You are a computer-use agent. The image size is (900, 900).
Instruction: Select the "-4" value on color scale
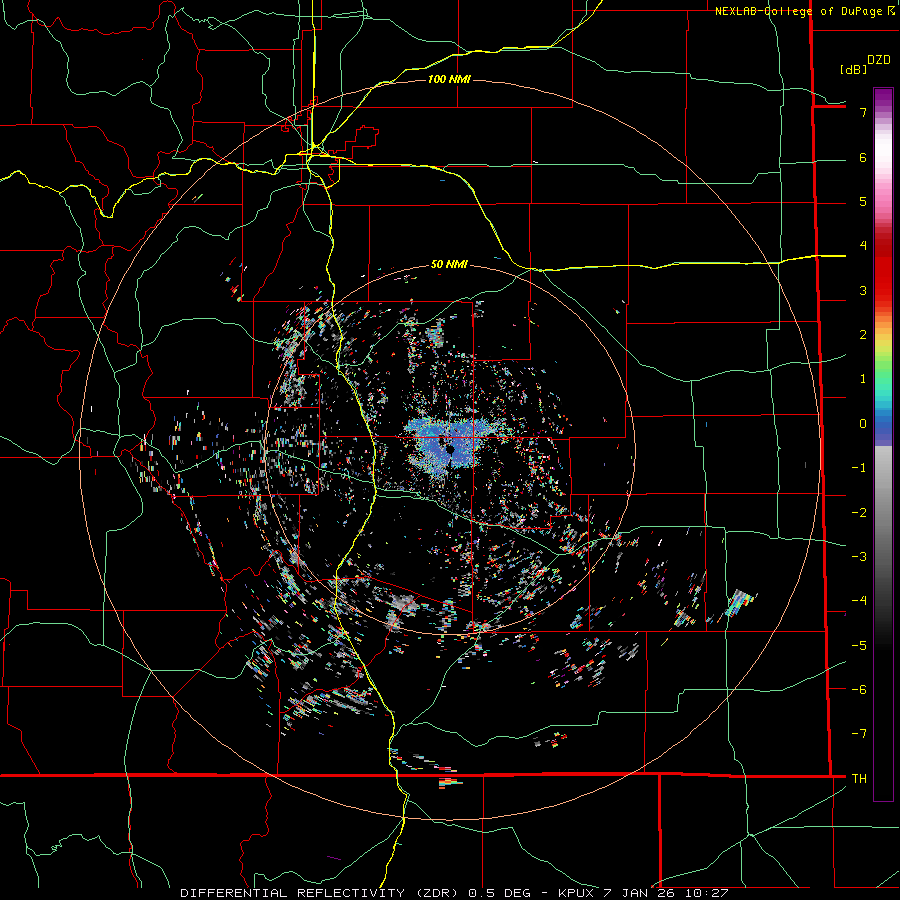coord(859,601)
